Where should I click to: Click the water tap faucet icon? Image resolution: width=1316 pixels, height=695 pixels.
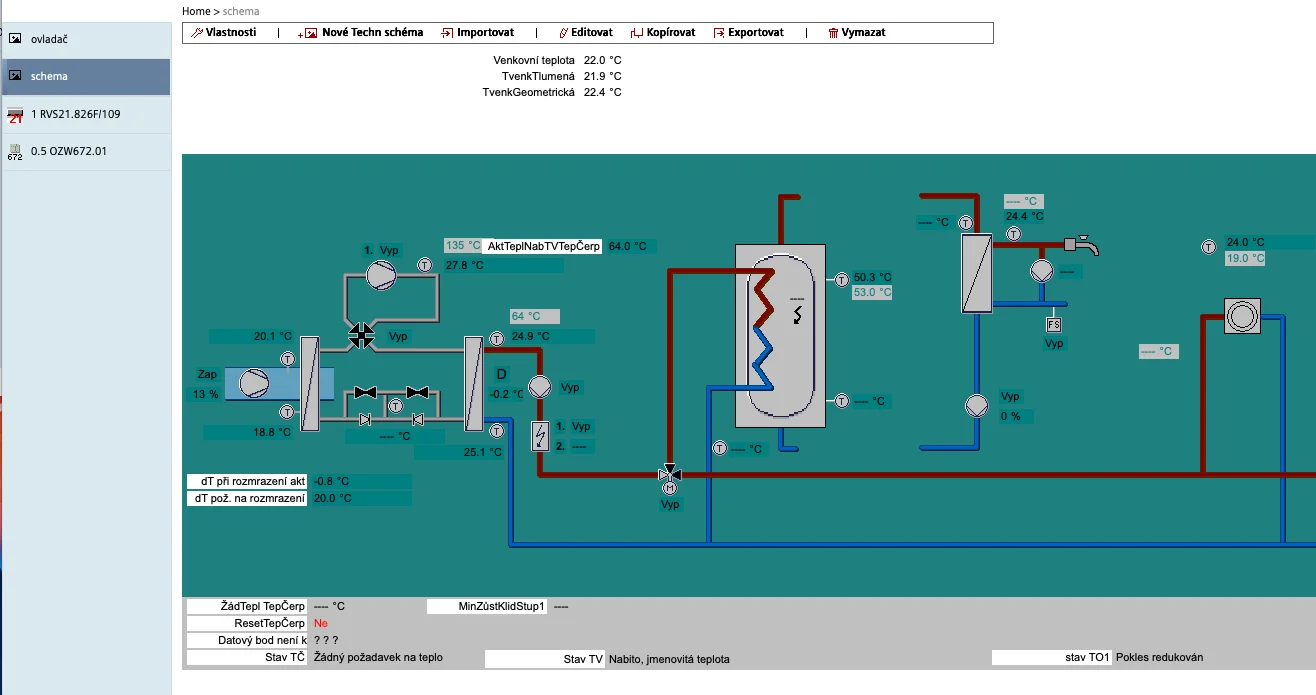pos(1081,245)
